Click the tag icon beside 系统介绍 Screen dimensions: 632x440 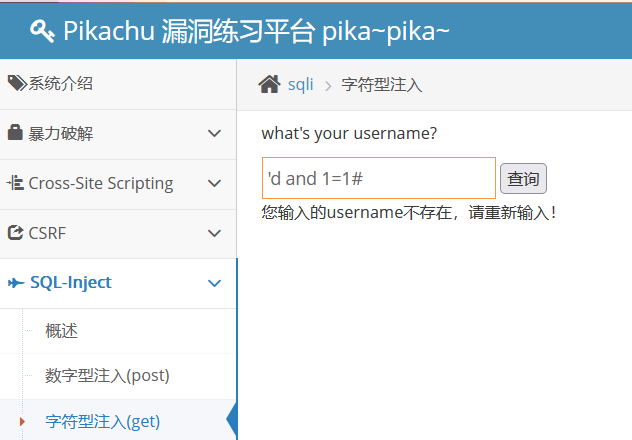coord(17,83)
